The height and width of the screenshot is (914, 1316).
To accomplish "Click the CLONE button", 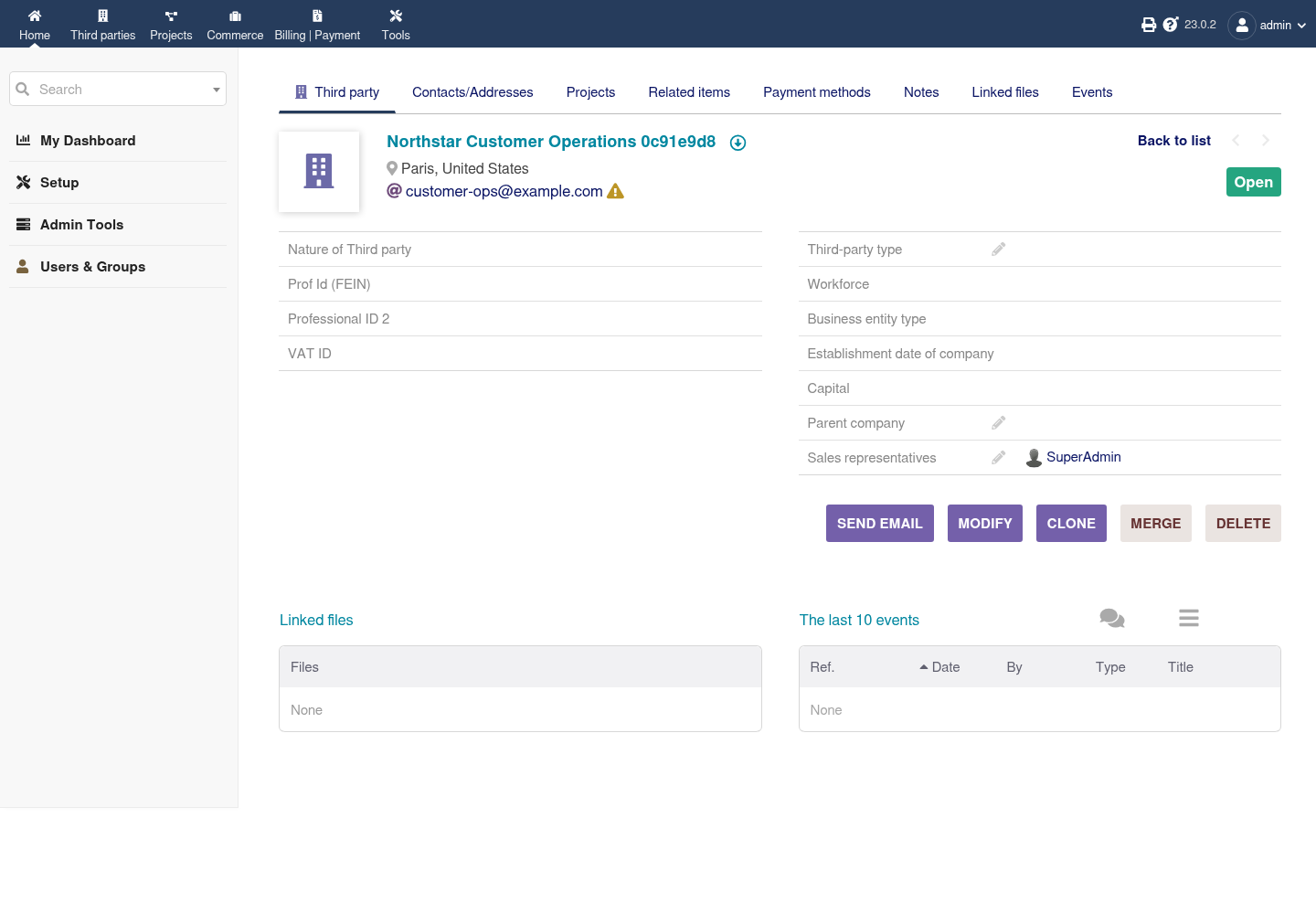I will 1071,524.
